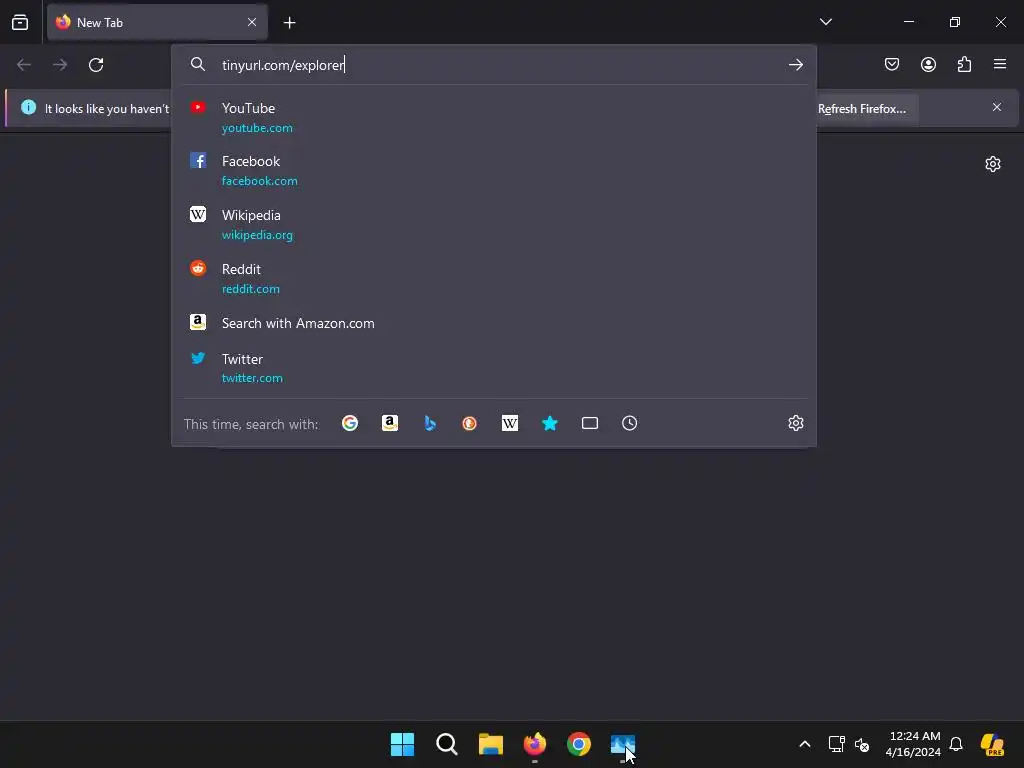The width and height of the screenshot is (1024, 768).
Task: Click the Go arrow in address bar
Action: 795,65
